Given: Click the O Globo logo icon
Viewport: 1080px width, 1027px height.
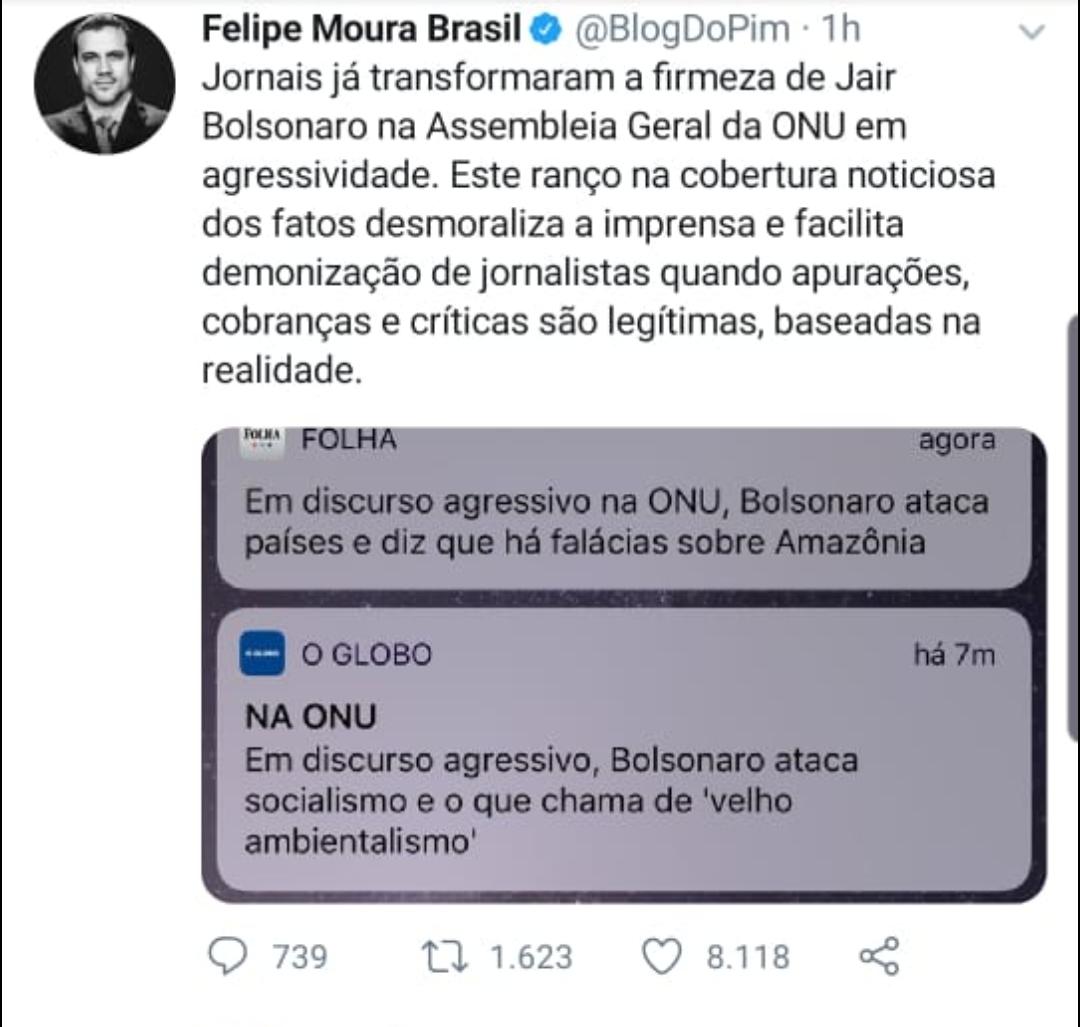Looking at the screenshot, I should pos(260,655).
